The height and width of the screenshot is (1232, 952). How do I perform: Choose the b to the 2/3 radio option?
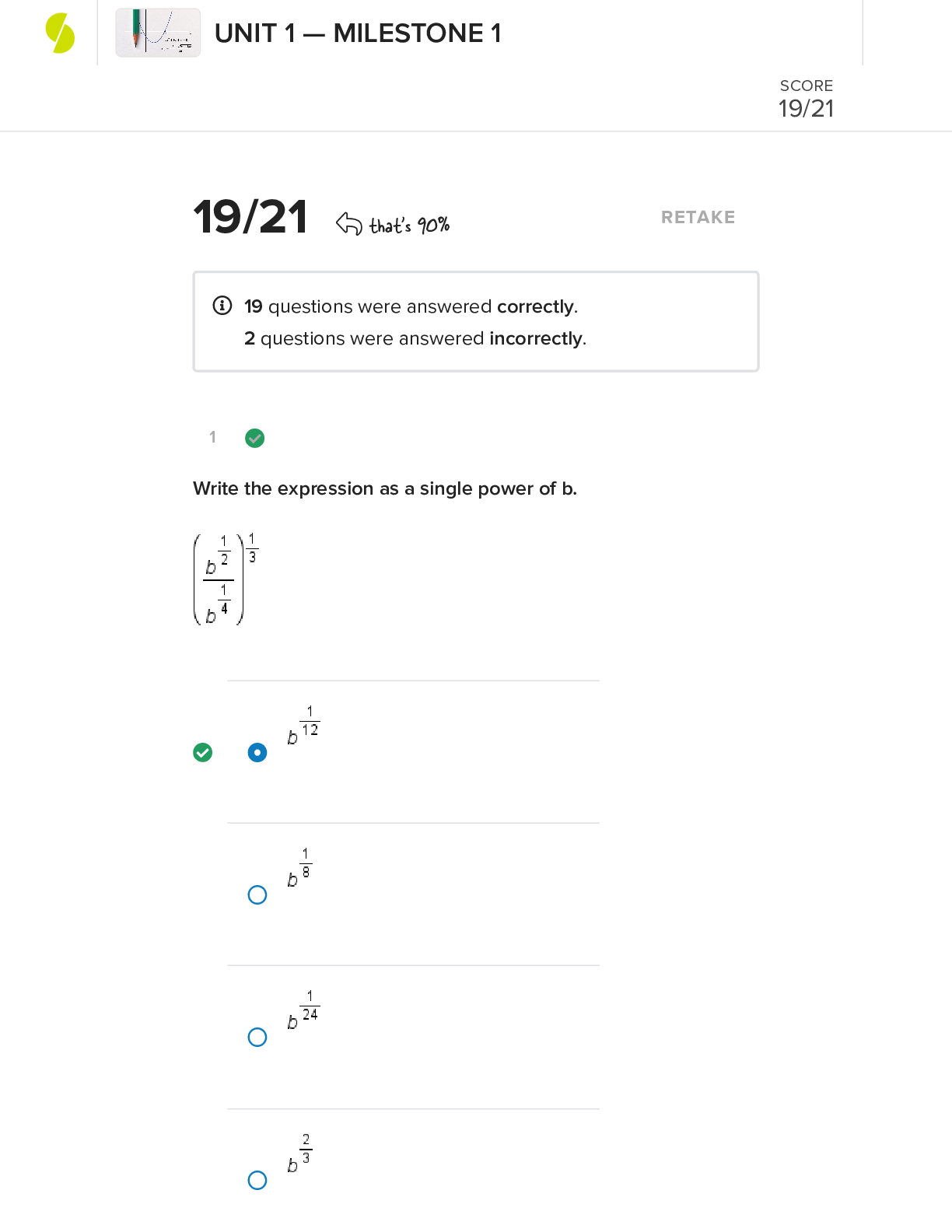pos(257,1180)
